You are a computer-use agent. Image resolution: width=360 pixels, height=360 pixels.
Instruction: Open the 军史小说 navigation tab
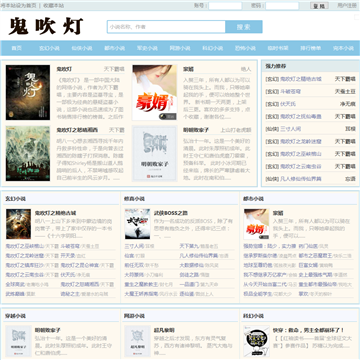[147, 48]
